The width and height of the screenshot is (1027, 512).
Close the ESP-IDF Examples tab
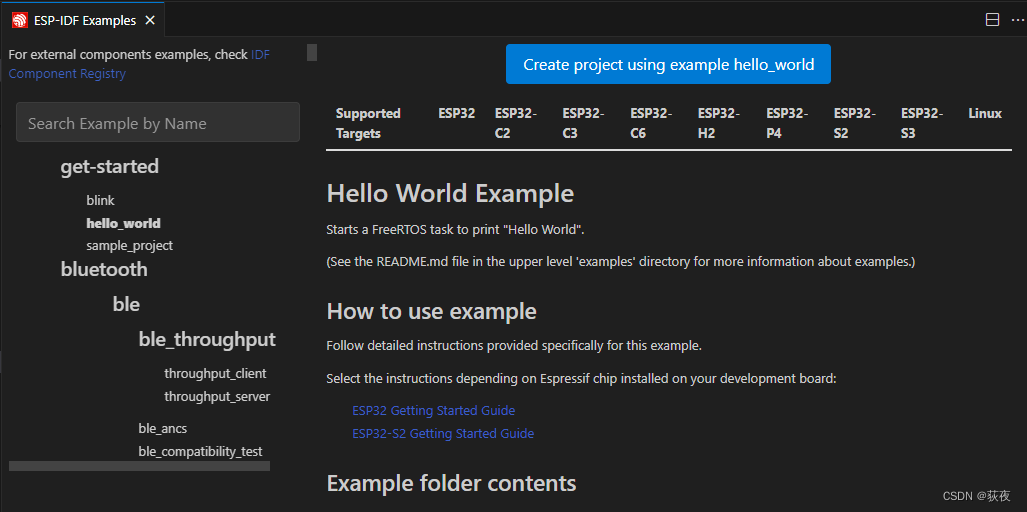coord(150,20)
